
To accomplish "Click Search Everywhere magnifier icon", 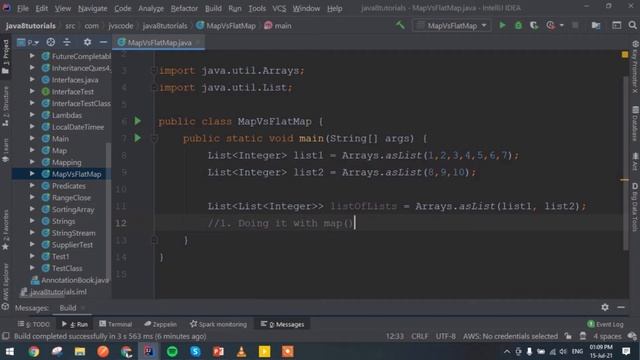I will 632,25.
